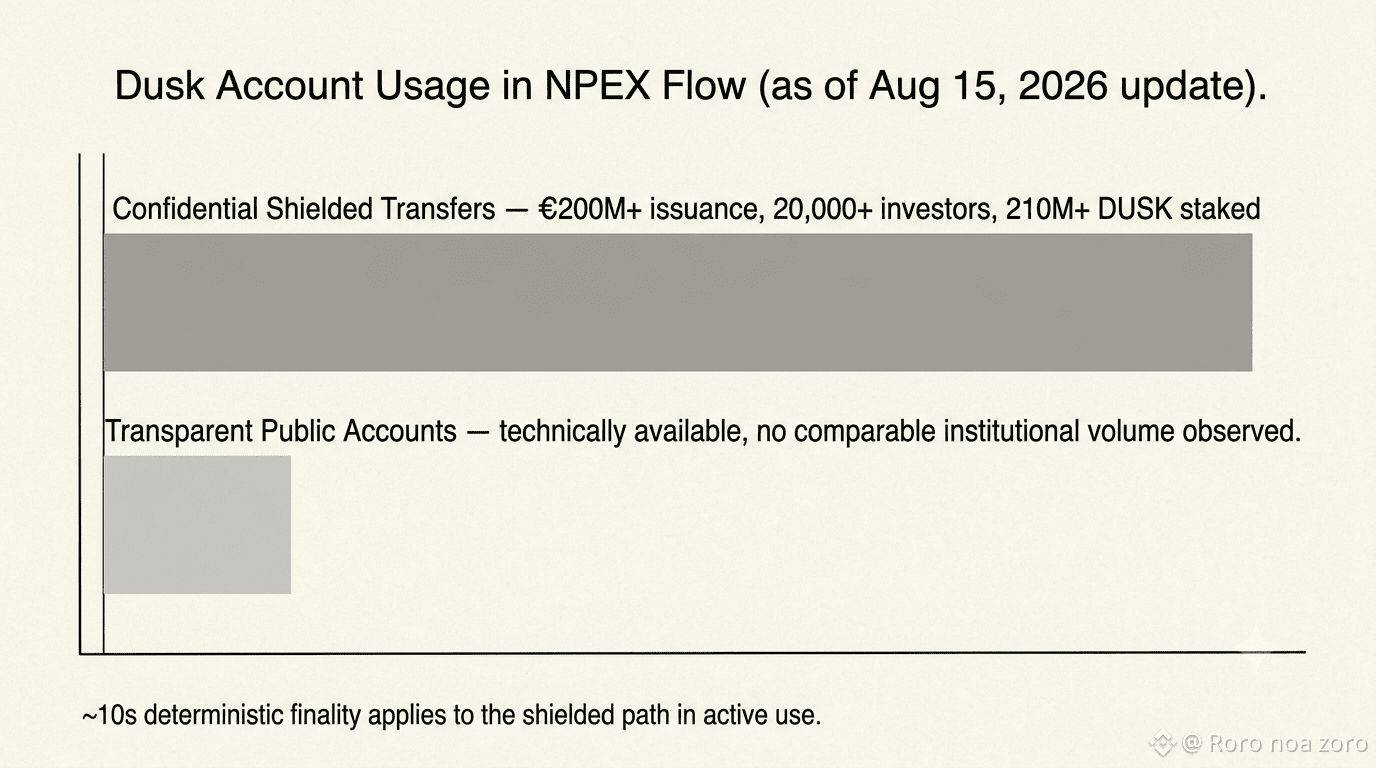Click the chart's vertical axis line
Screen dimensions: 1376x768
point(80,404)
